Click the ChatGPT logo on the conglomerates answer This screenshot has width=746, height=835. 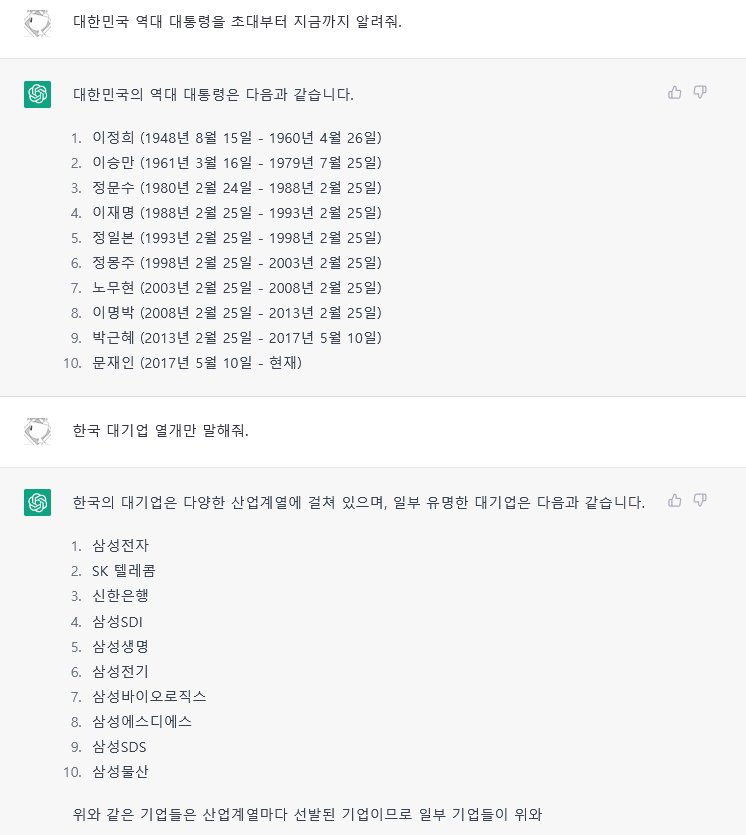coord(37,502)
